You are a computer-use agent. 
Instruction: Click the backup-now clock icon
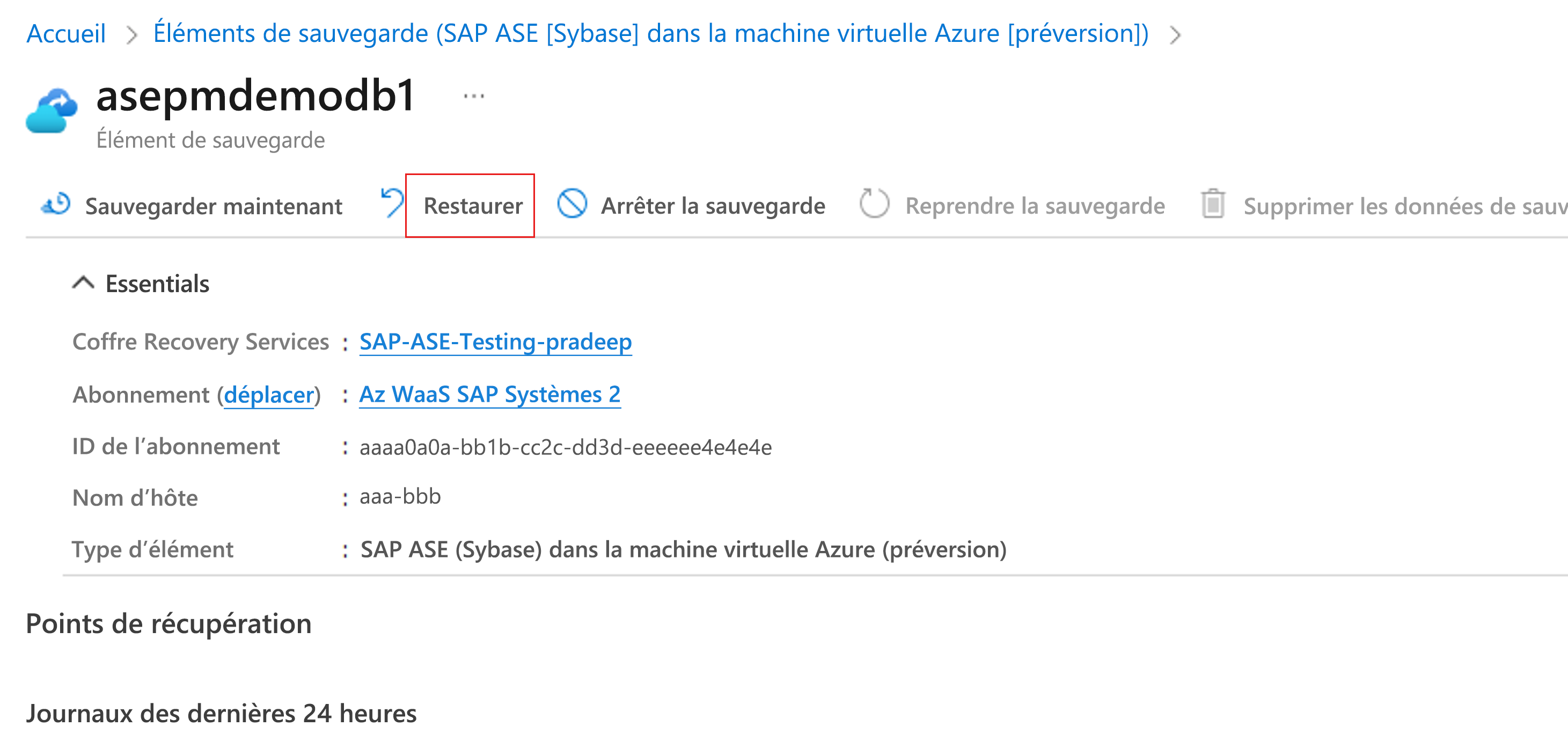[x=56, y=205]
